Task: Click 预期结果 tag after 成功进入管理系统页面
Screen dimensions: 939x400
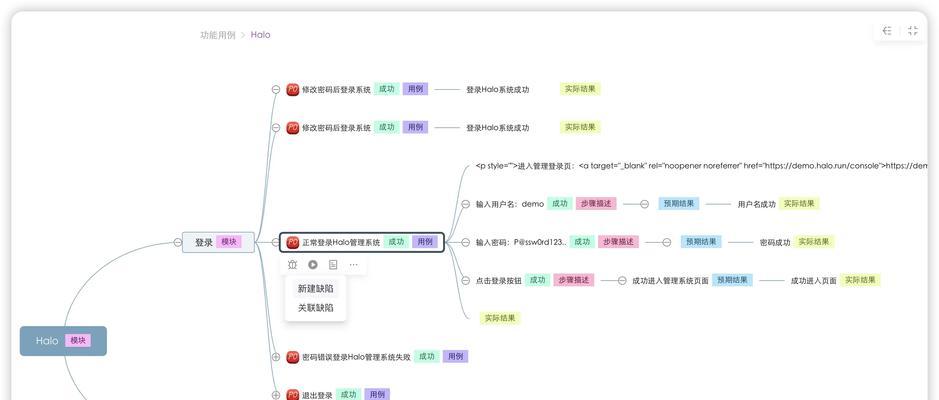Action: click(x=732, y=280)
